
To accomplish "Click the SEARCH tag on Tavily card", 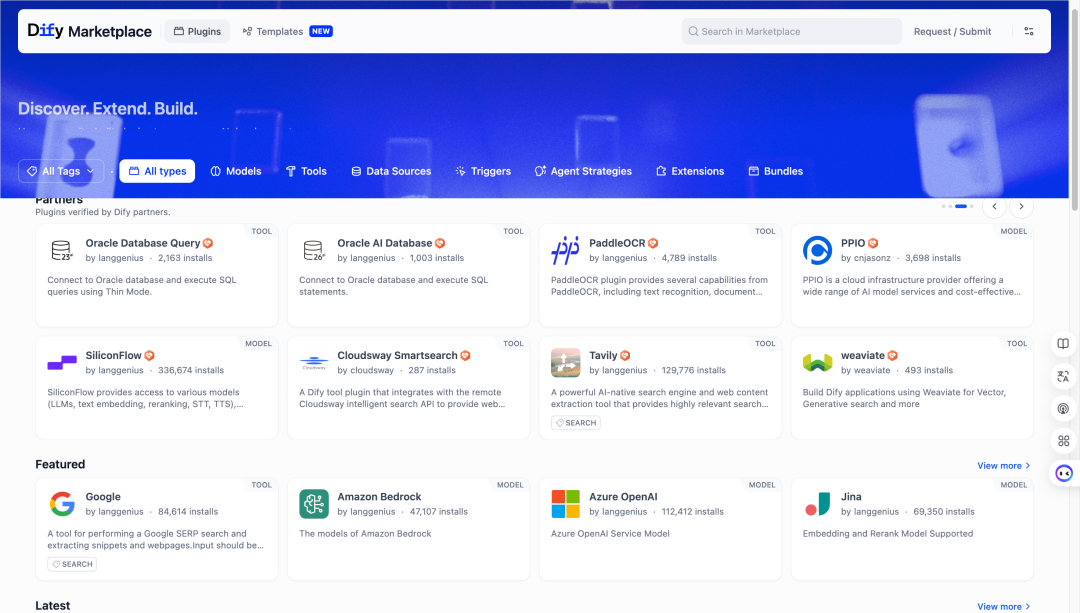I will (576, 423).
